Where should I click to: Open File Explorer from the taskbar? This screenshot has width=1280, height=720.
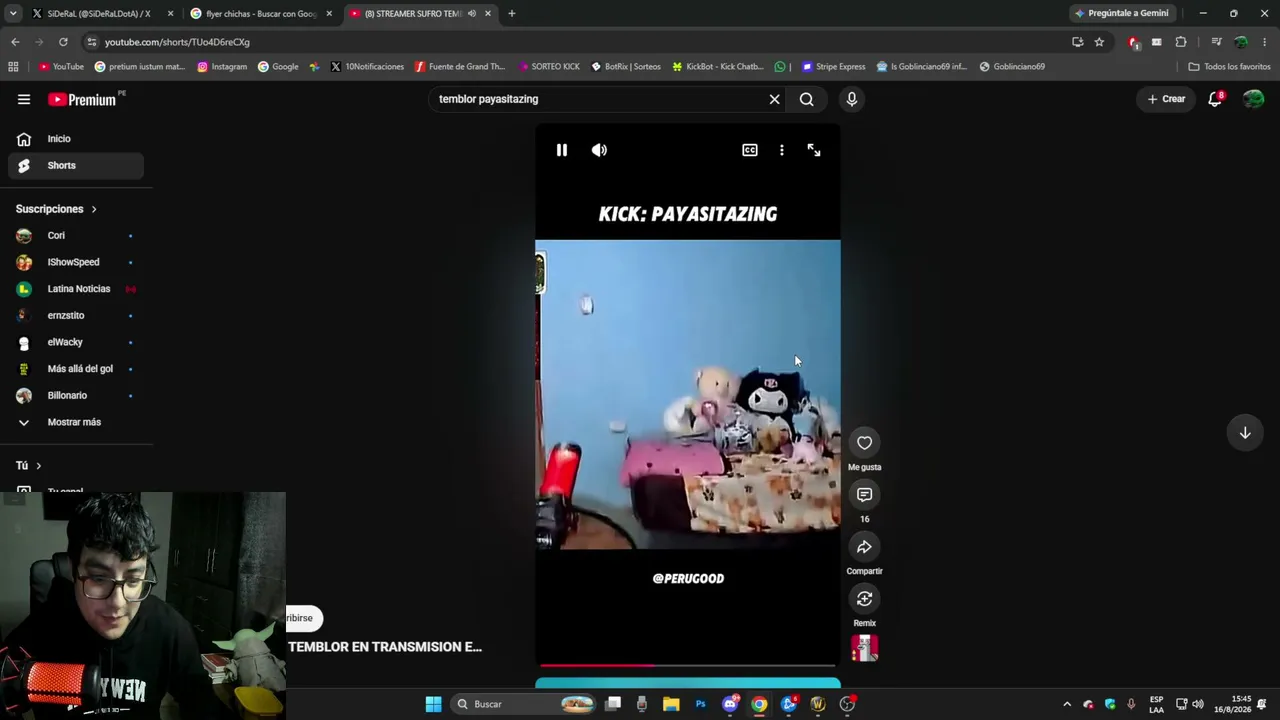[x=671, y=704]
